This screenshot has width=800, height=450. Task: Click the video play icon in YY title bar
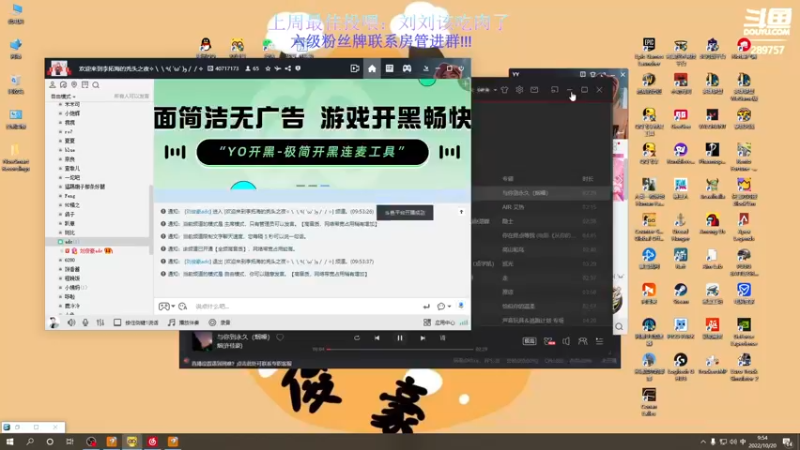click(x=355, y=68)
